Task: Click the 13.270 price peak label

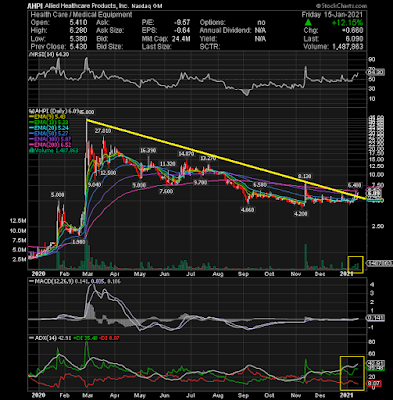Action: [x=208, y=158]
